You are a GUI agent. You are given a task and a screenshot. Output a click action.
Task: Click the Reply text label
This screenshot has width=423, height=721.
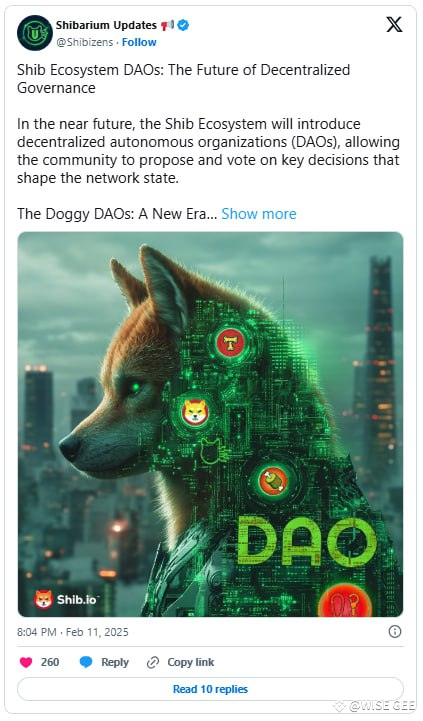115,662
